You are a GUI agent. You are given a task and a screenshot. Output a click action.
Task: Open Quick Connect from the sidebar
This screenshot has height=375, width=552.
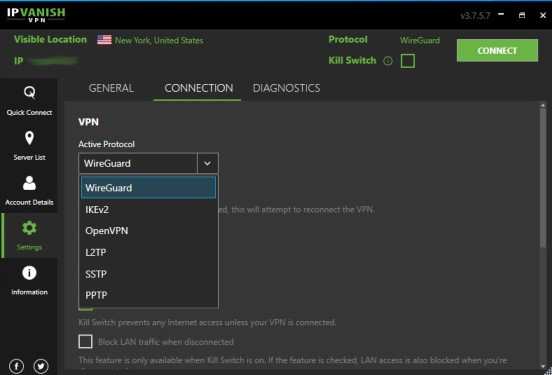(29, 100)
